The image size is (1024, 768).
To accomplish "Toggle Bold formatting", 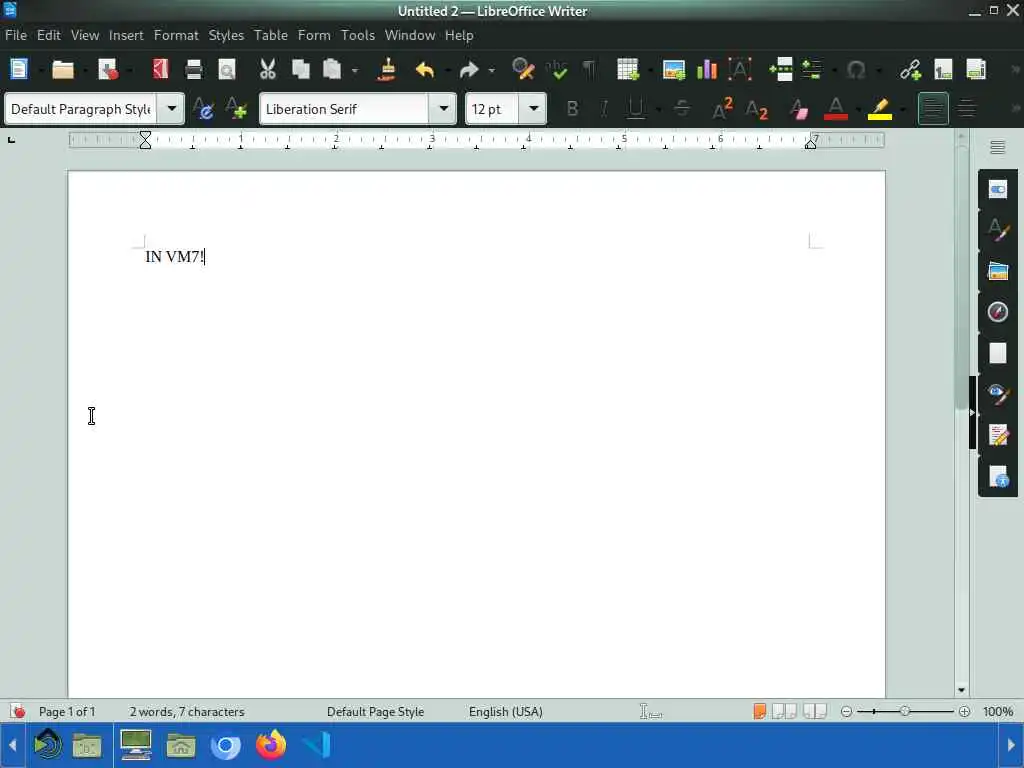I will coord(572,109).
